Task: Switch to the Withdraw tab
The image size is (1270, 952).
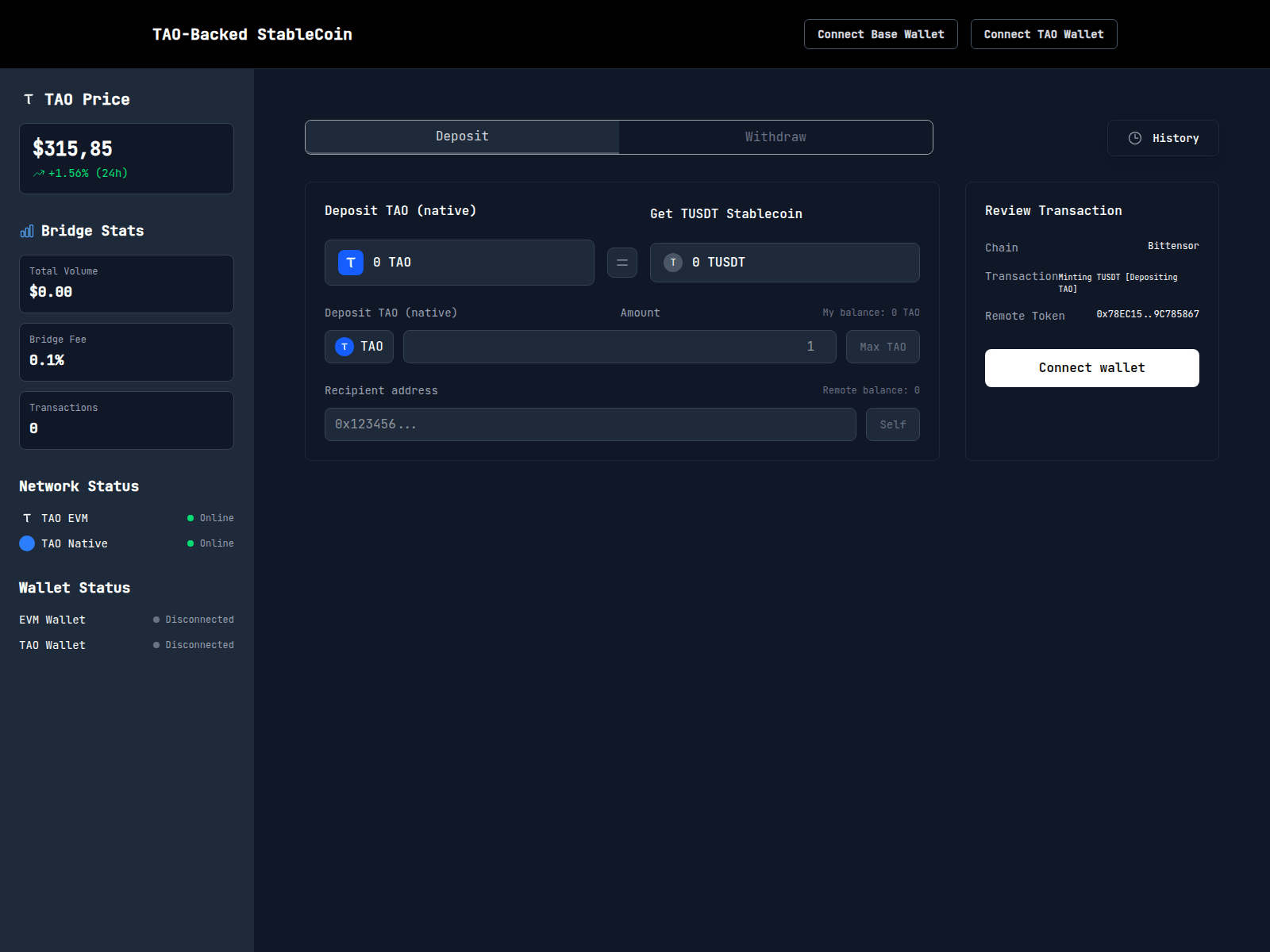Action: tap(775, 137)
